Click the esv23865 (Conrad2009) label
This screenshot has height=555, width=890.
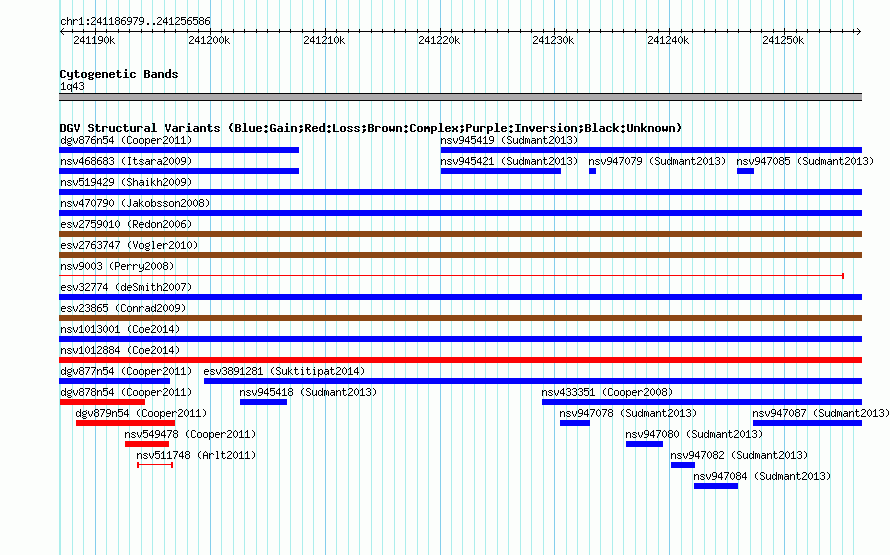pyautogui.click(x=123, y=308)
